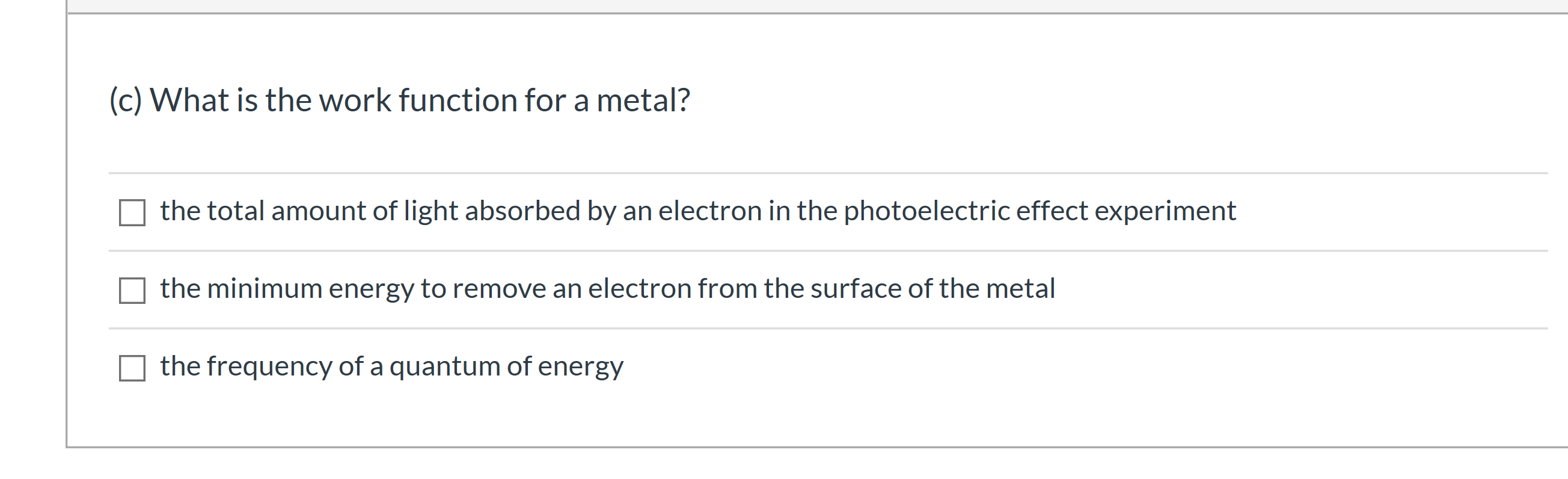The height and width of the screenshot is (479, 1568).
Task: Click the question text about work function
Action: (399, 99)
